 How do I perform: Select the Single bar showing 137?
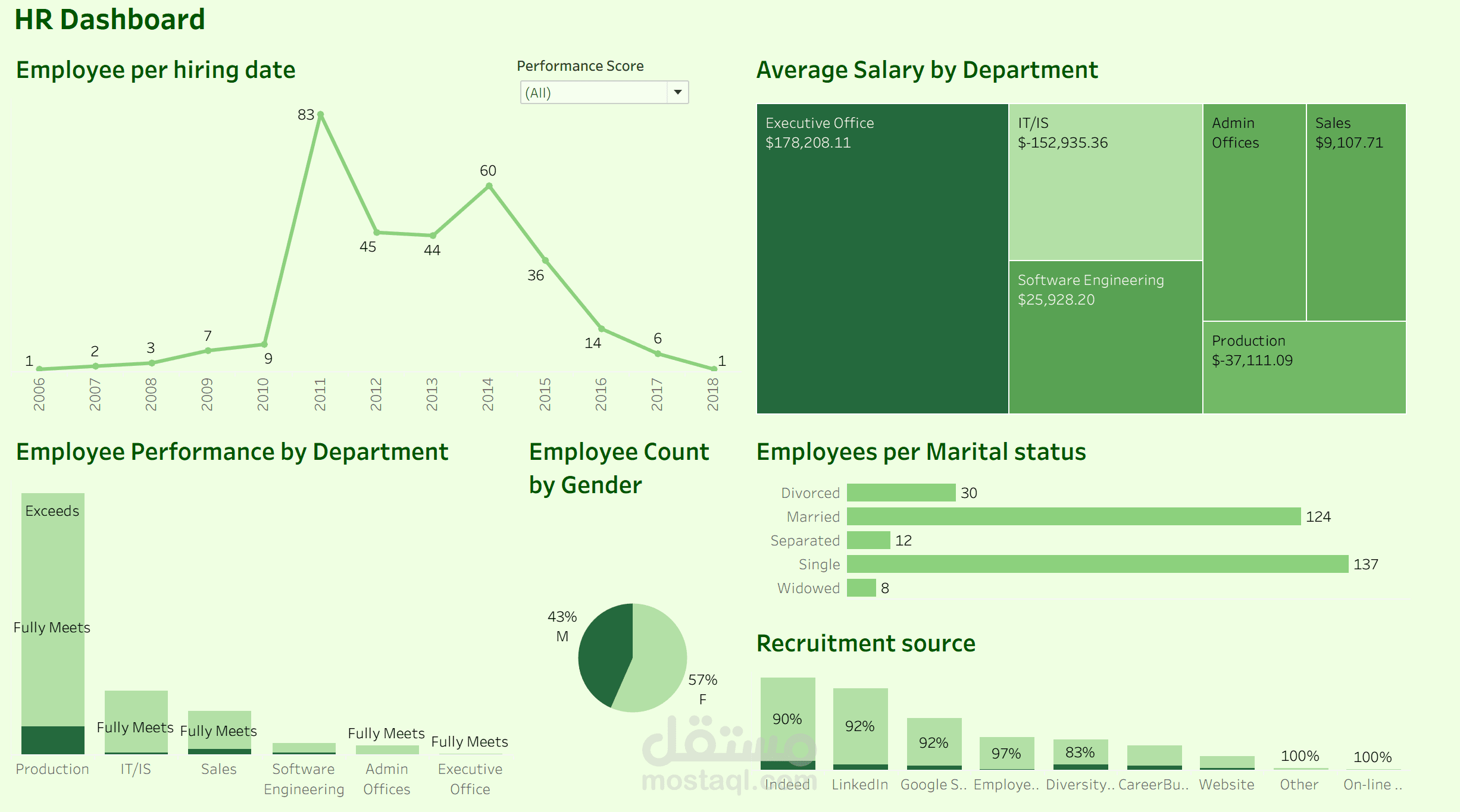(1097, 564)
